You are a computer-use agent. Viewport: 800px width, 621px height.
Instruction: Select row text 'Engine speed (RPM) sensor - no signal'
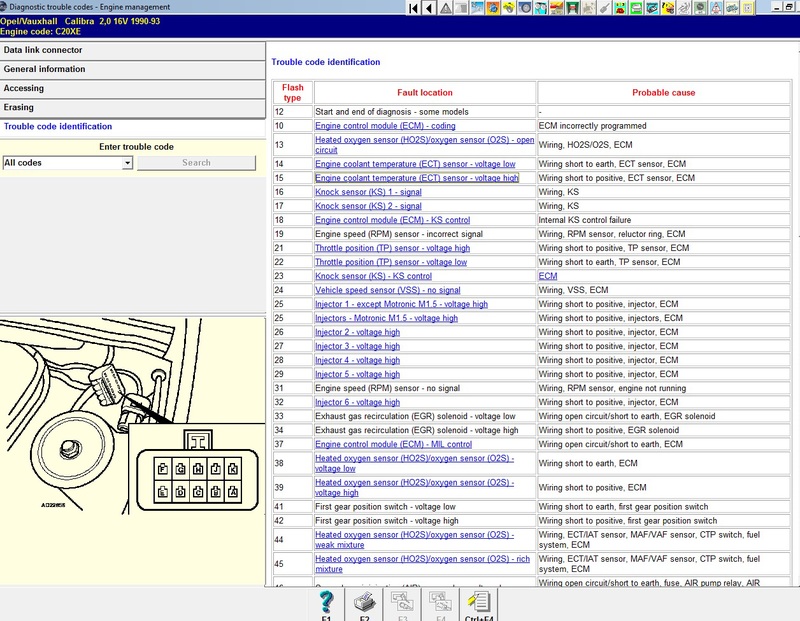pos(387,388)
